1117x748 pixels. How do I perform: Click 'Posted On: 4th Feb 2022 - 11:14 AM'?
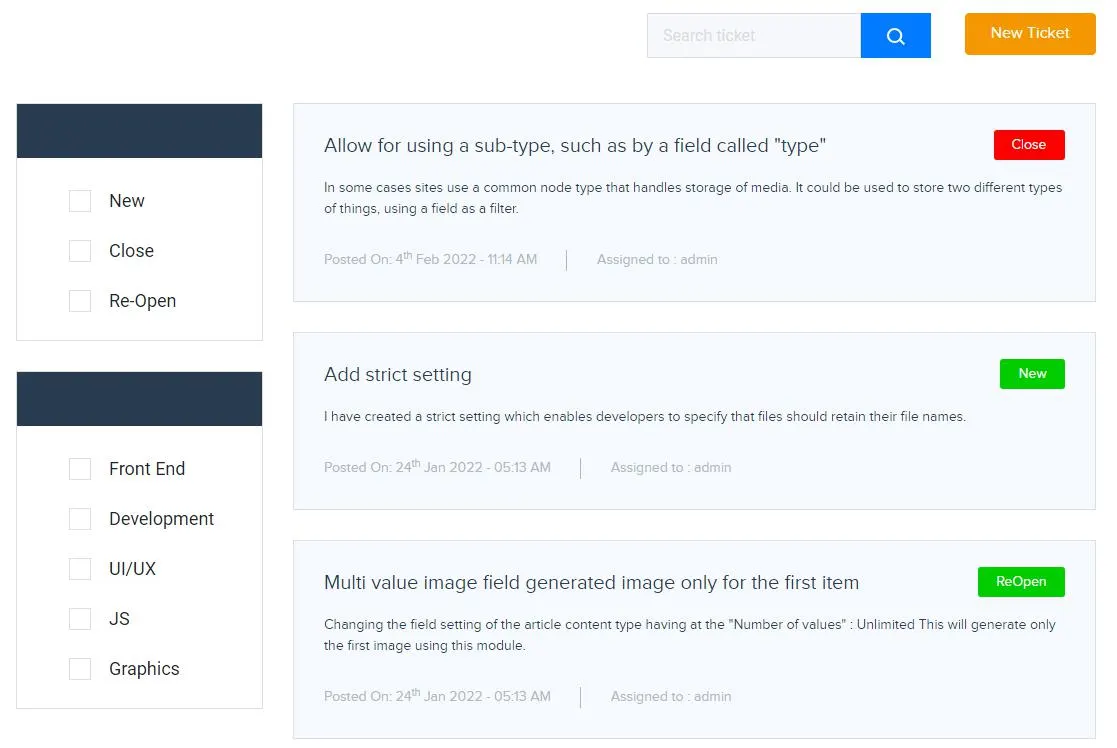pos(430,259)
